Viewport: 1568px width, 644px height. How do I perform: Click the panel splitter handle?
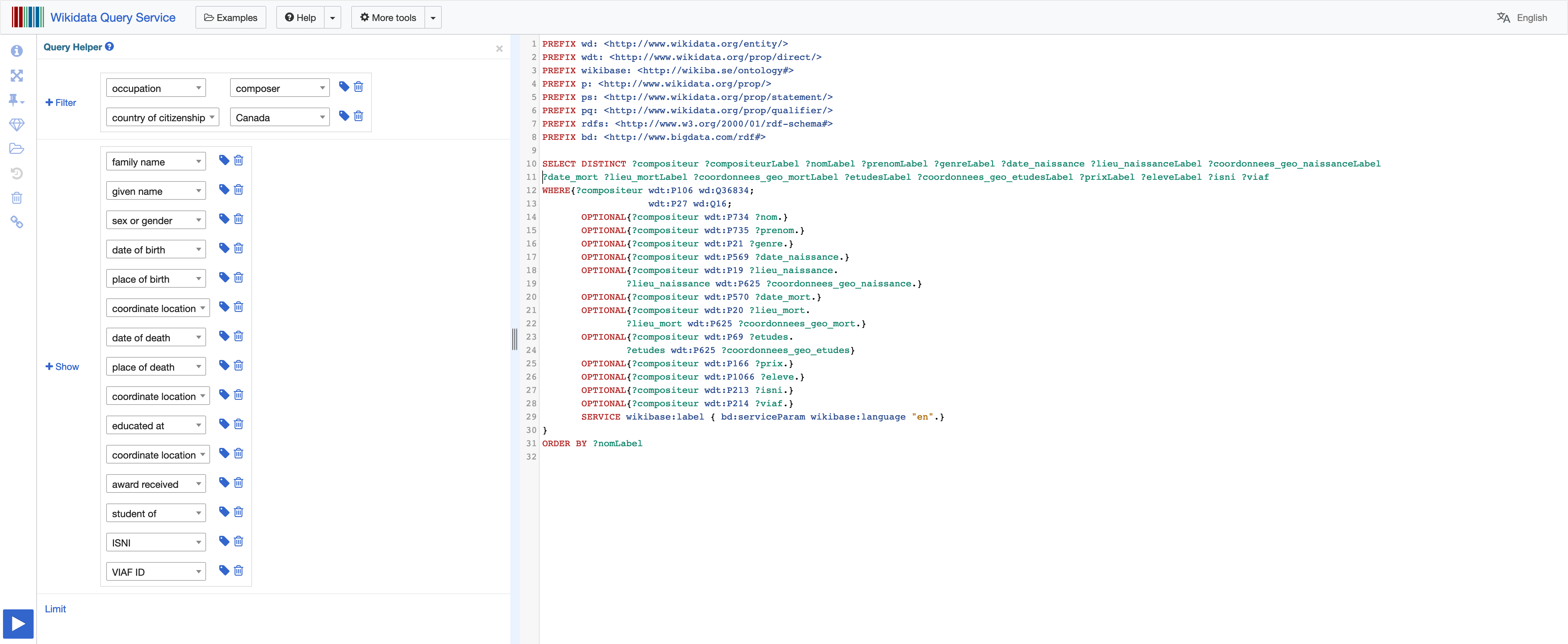(514, 339)
